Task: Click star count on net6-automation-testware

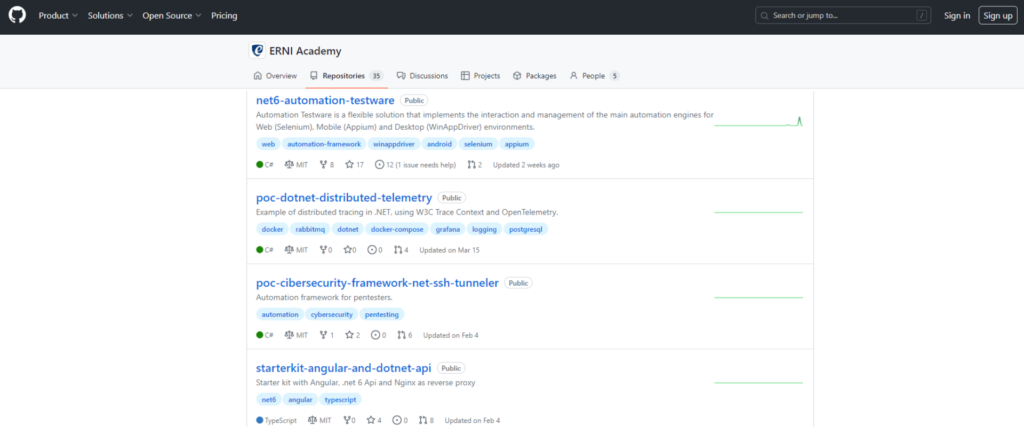Action: pos(354,165)
